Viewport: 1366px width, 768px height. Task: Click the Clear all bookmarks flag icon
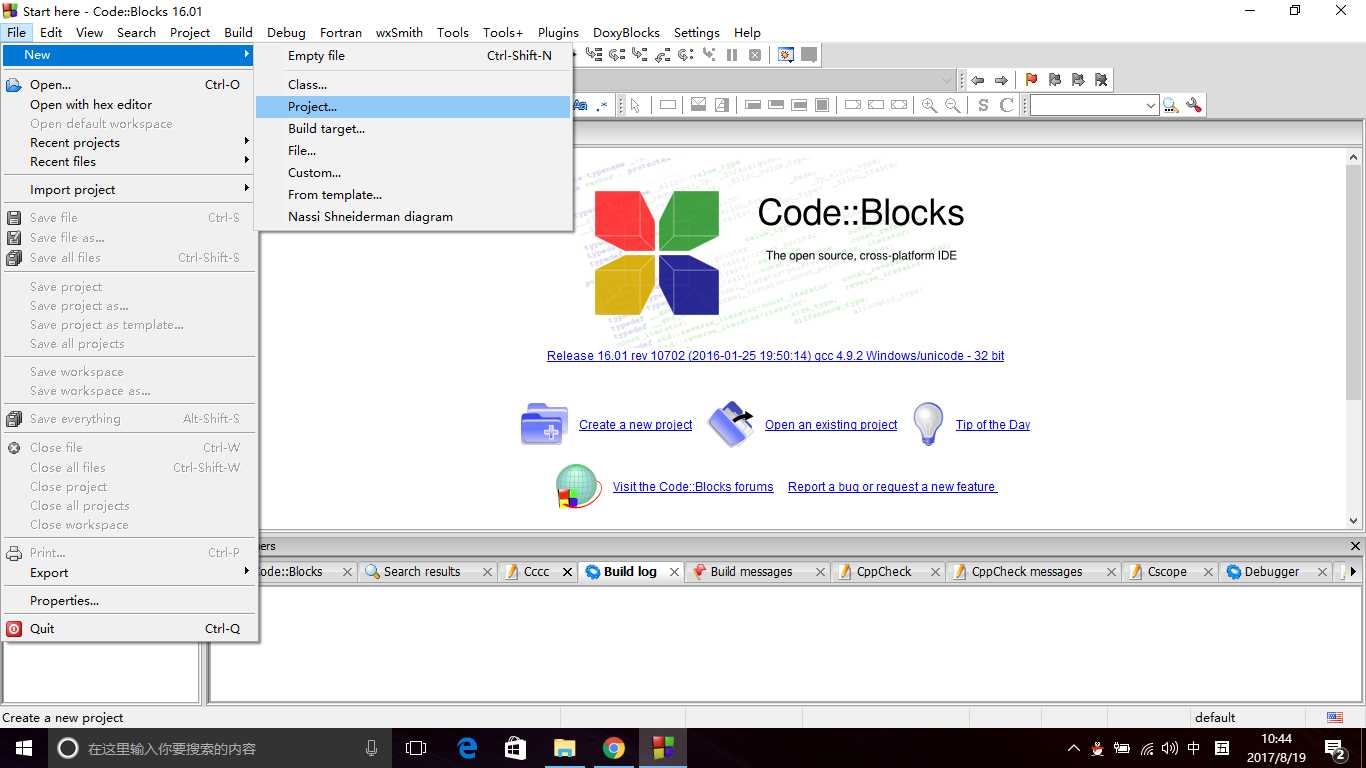(x=1101, y=80)
